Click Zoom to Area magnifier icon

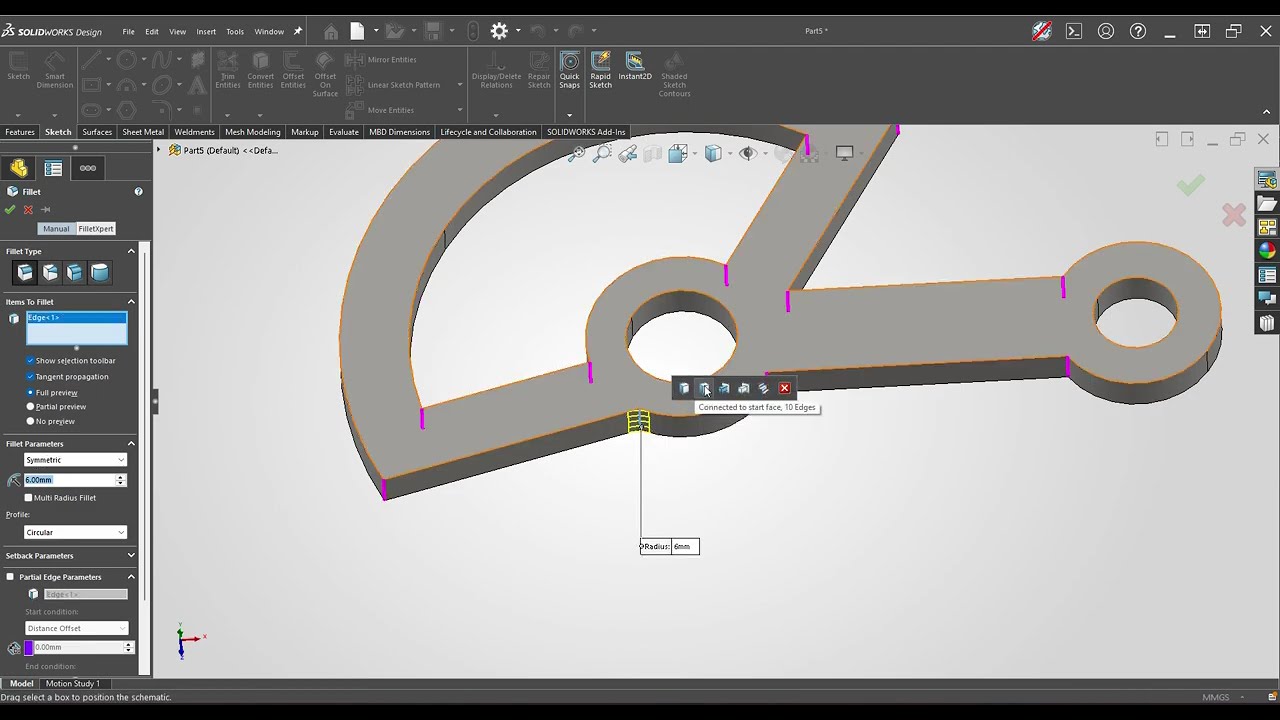602,154
